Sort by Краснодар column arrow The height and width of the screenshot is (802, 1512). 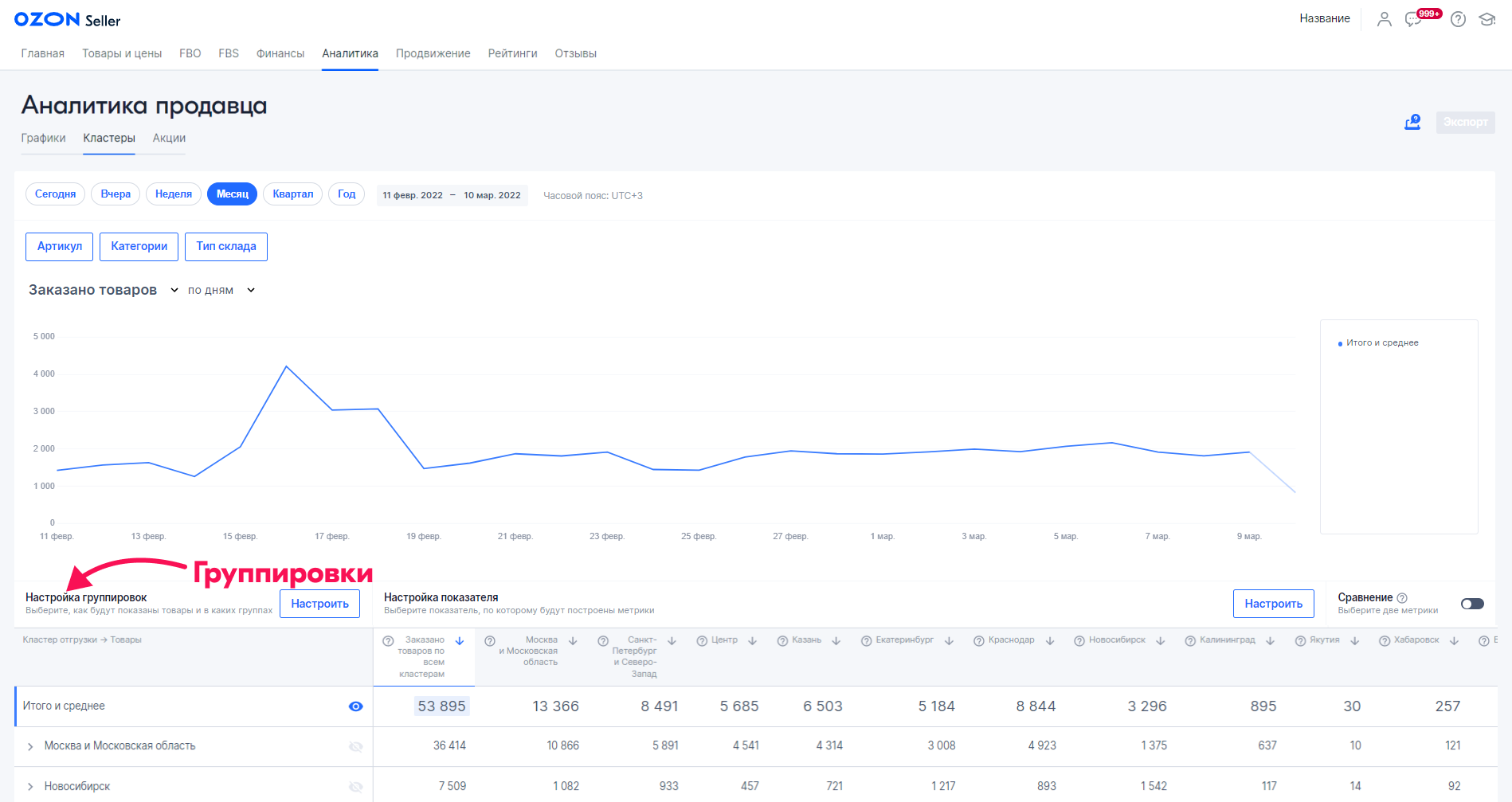(1050, 641)
